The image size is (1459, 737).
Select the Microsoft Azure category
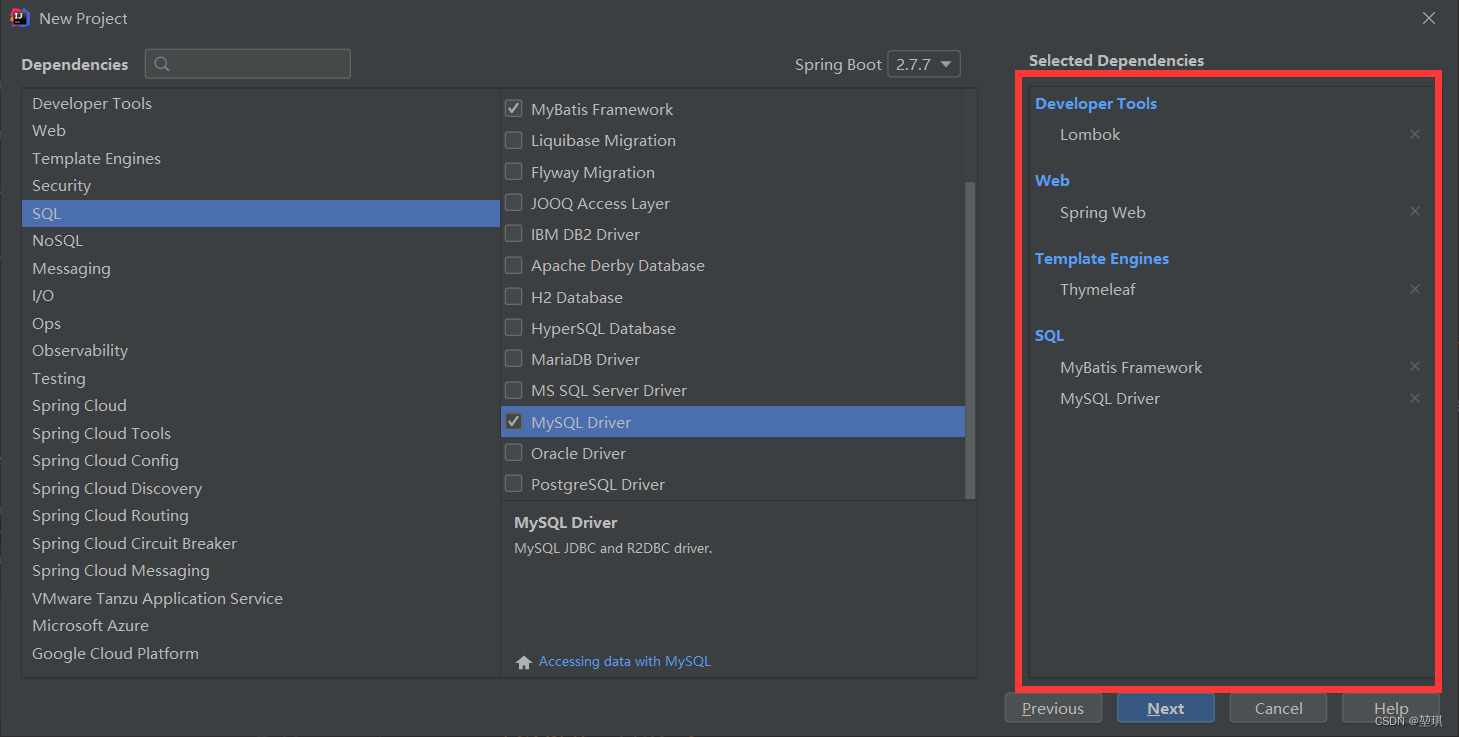(x=260, y=626)
